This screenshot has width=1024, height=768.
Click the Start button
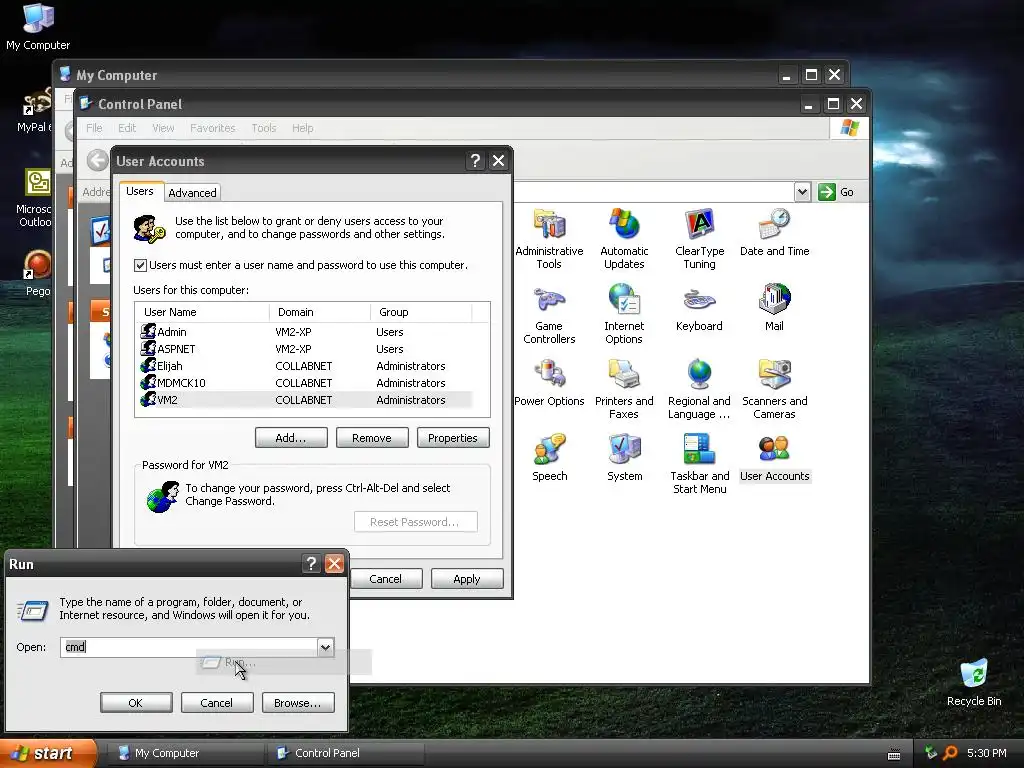[47, 753]
